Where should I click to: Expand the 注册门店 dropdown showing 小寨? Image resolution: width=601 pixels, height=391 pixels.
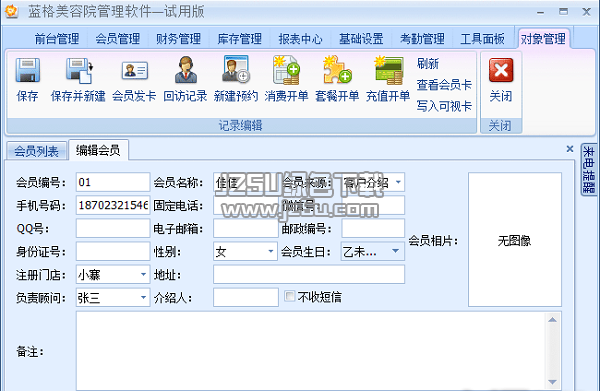coord(143,274)
